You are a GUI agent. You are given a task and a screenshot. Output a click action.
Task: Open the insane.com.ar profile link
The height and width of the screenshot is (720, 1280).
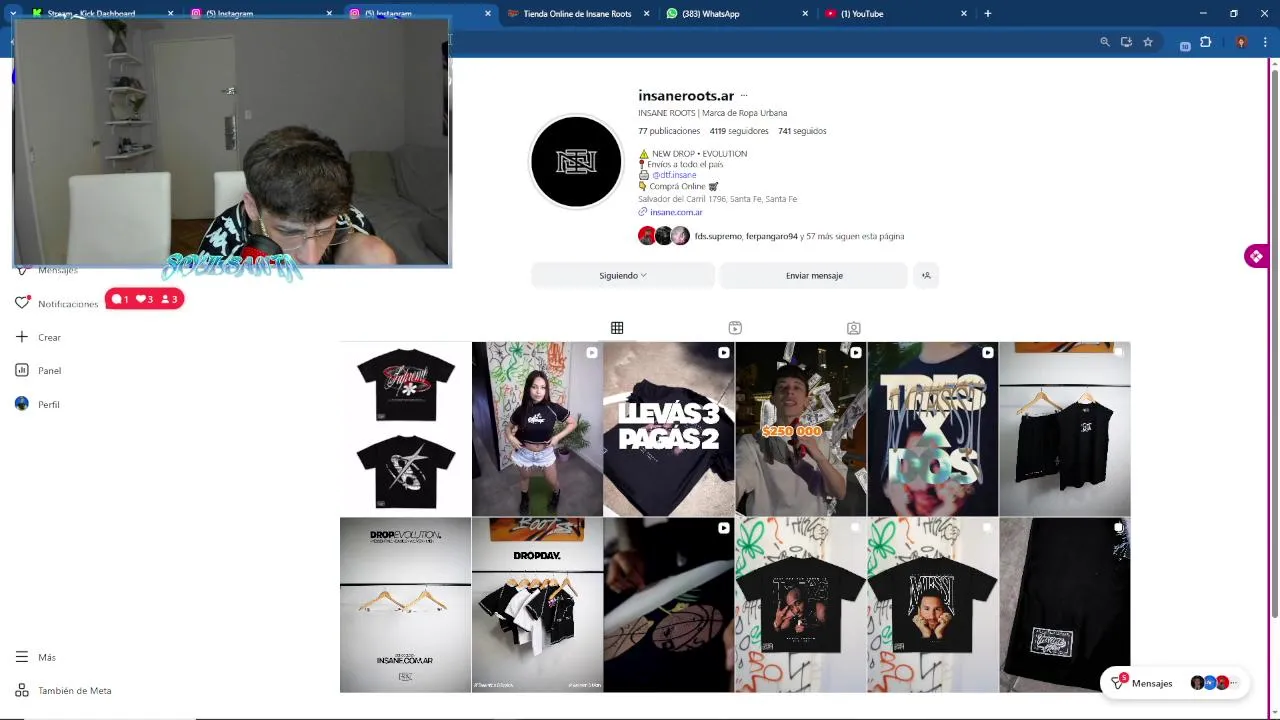(x=676, y=212)
